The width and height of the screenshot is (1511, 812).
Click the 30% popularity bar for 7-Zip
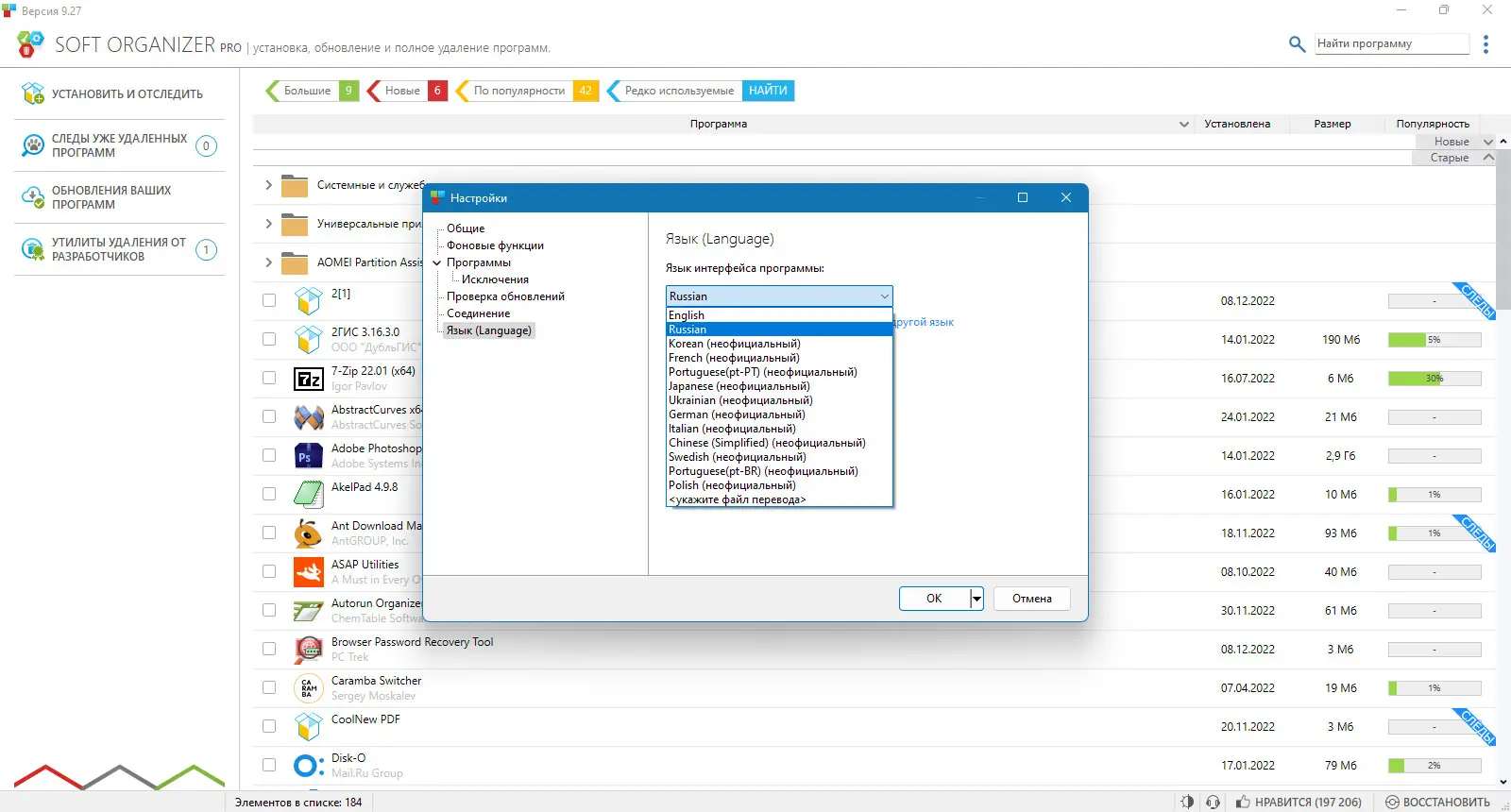tap(1435, 379)
